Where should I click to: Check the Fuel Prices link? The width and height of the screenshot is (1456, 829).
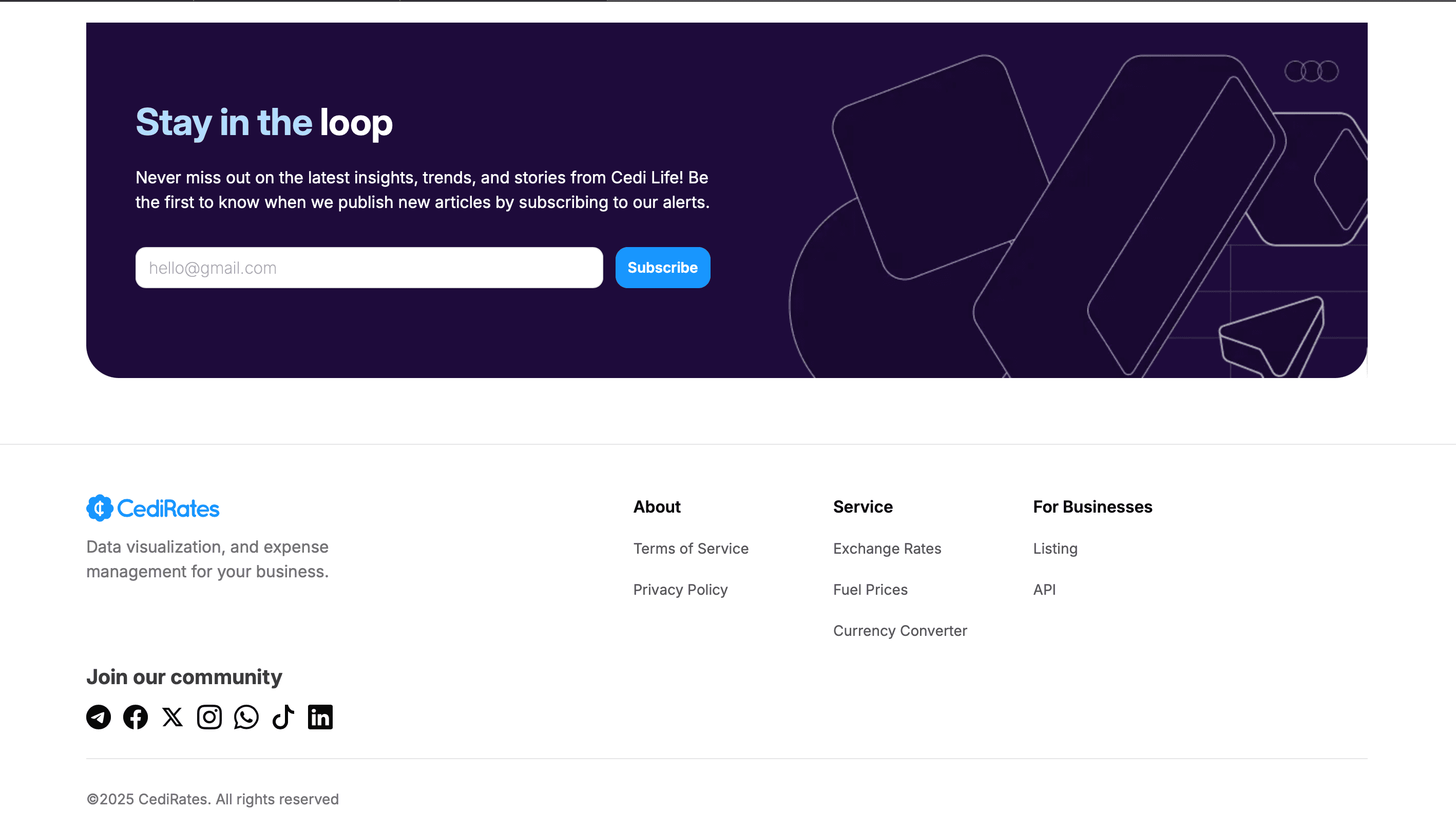point(870,589)
